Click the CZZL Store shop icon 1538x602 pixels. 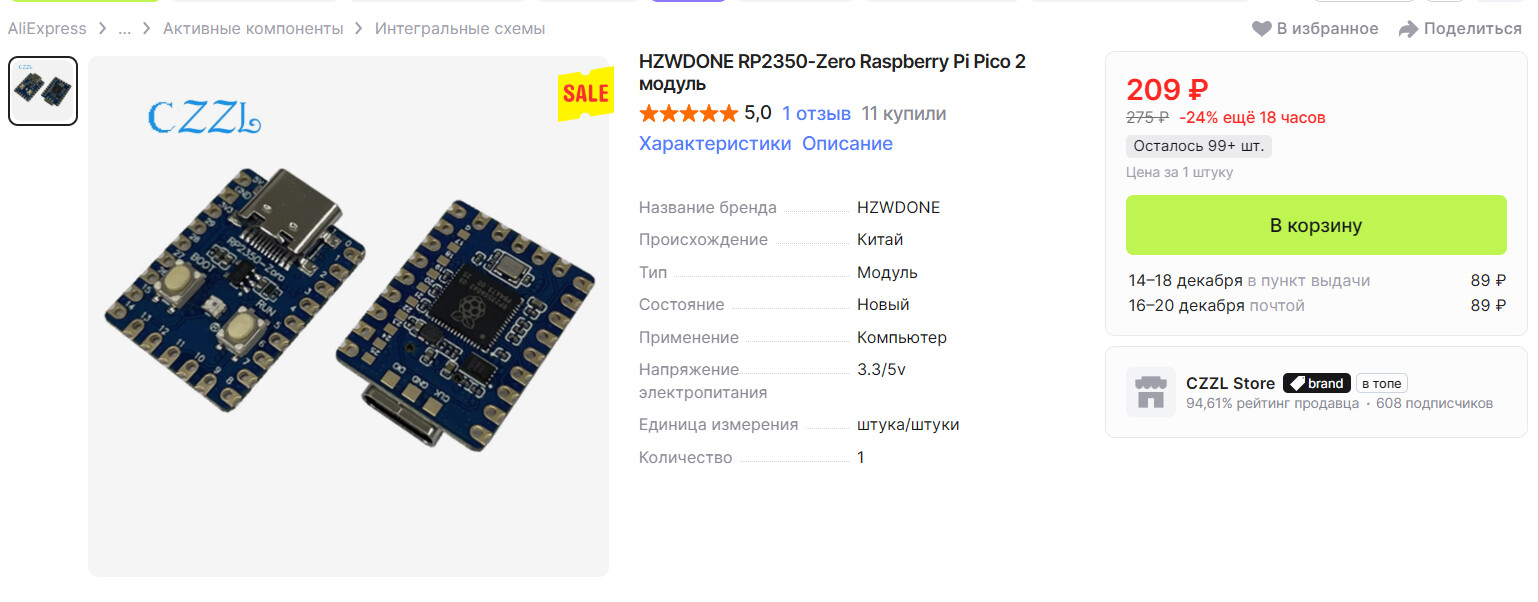[x=1151, y=392]
